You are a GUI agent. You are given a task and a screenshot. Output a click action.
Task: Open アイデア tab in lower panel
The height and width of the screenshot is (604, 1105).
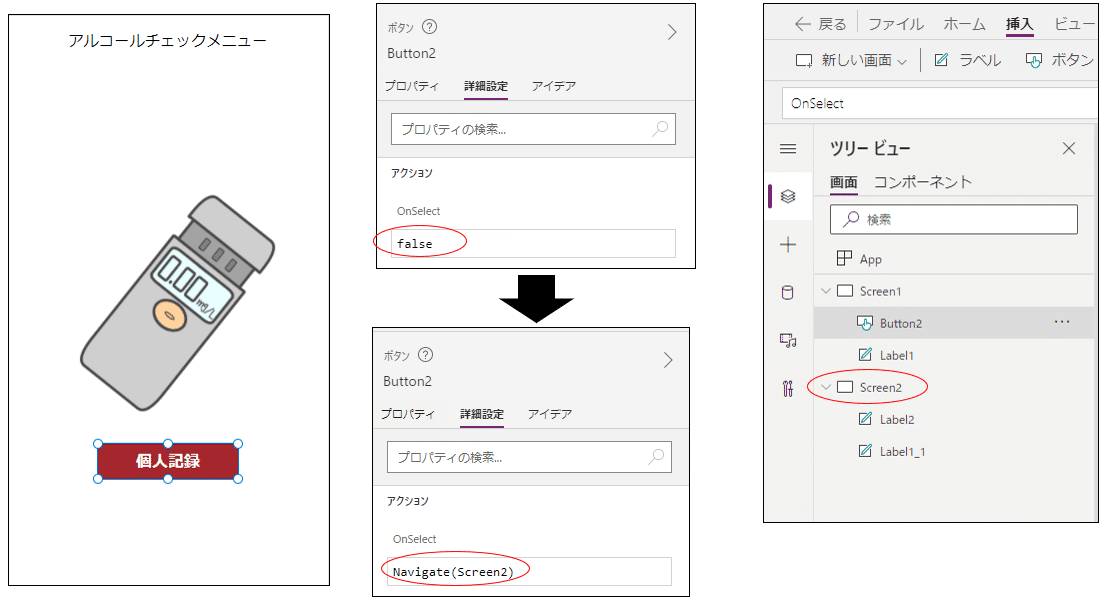click(x=550, y=414)
